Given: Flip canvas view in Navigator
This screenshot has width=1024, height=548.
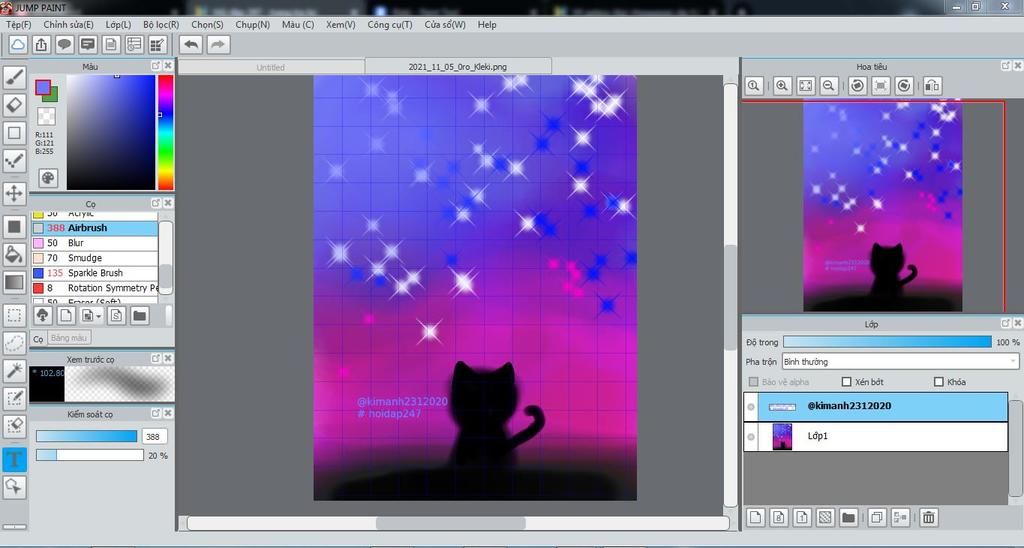Looking at the screenshot, I should point(932,86).
